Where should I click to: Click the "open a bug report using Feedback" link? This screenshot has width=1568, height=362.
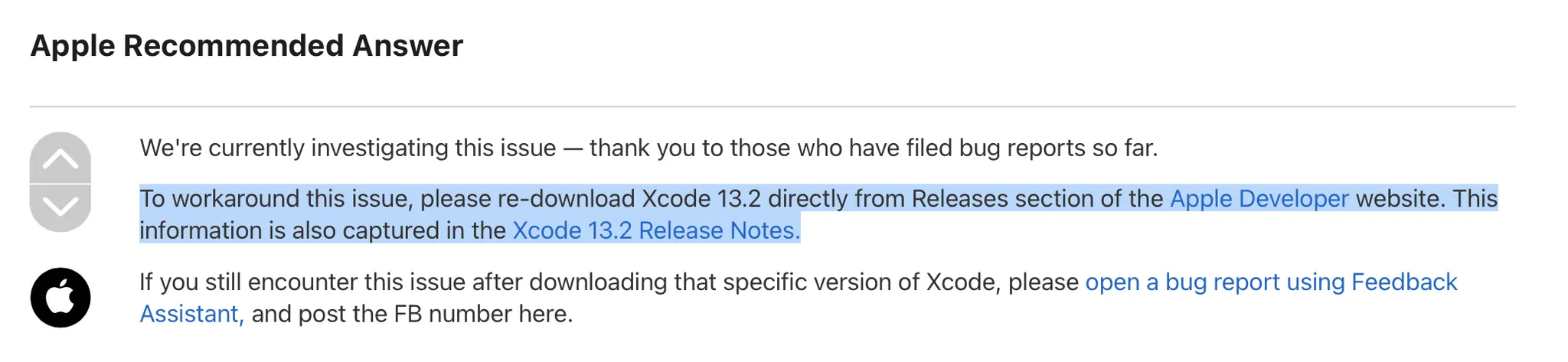click(x=1271, y=282)
